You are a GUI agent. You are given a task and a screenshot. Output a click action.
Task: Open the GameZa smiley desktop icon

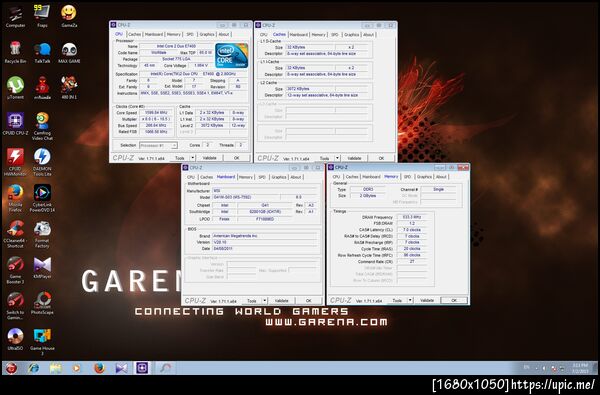(x=69, y=16)
